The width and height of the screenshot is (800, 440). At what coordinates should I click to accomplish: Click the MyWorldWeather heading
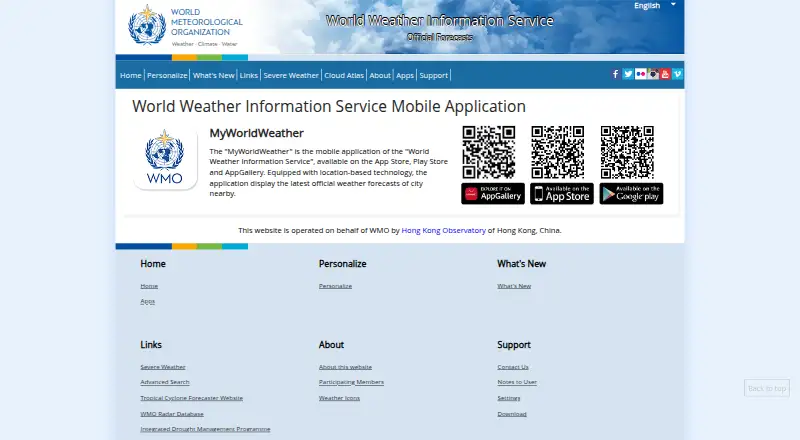(257, 133)
